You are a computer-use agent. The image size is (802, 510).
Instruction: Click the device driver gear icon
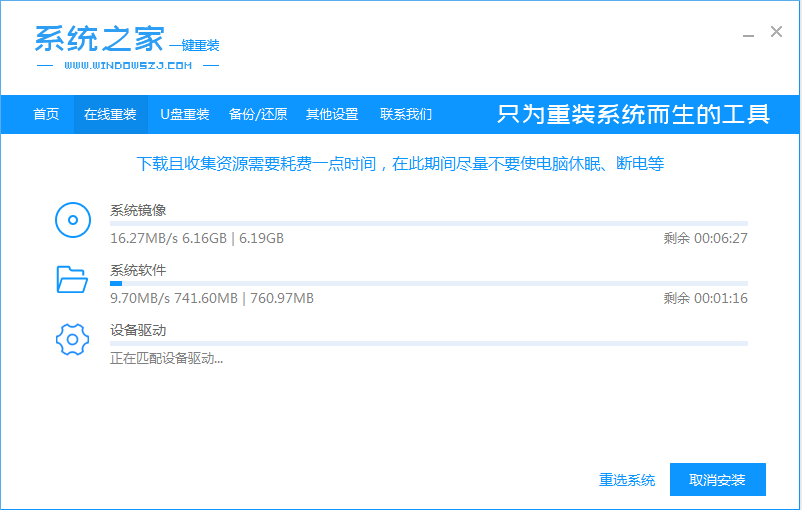click(72, 339)
